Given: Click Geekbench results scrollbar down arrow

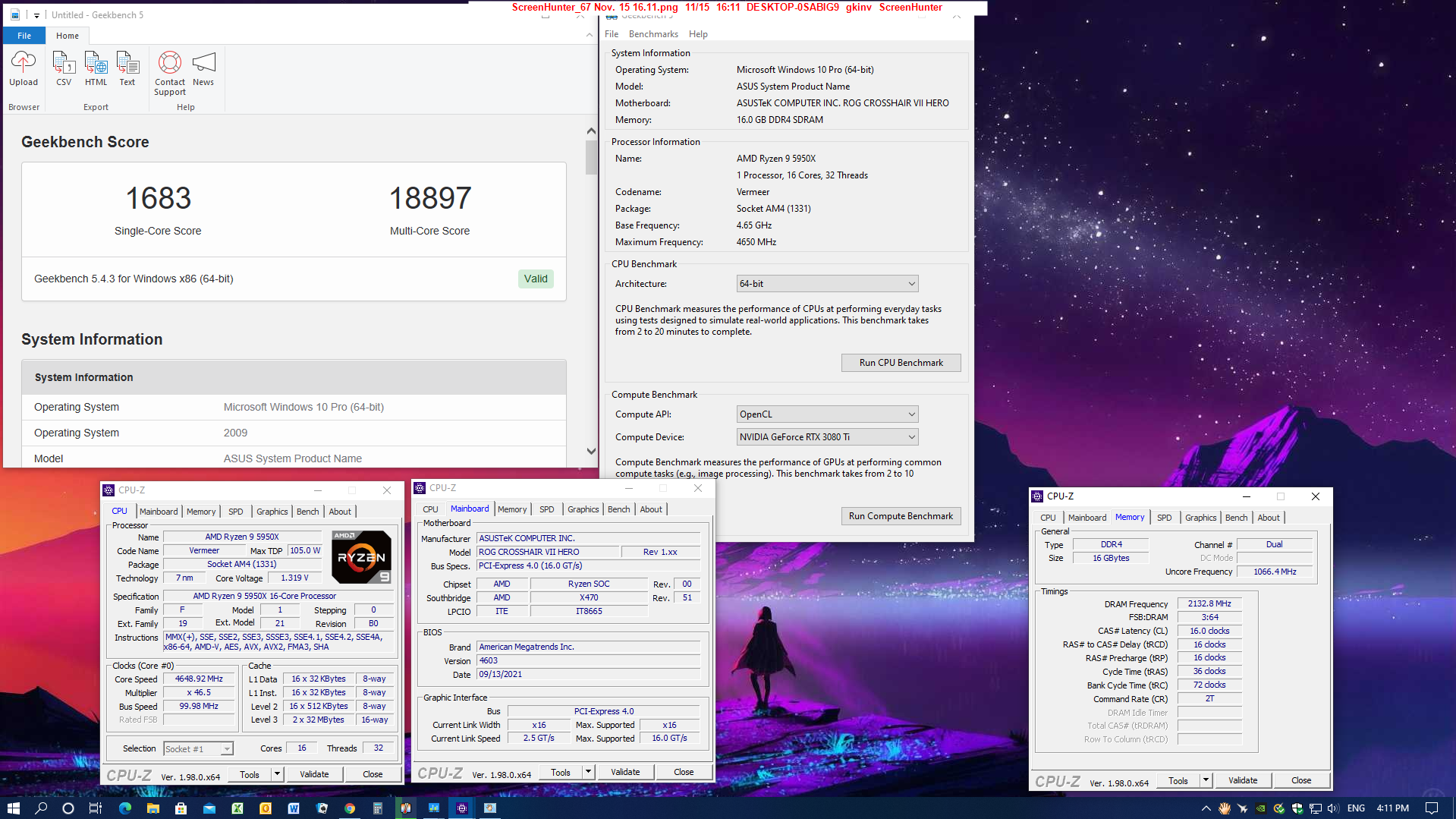Looking at the screenshot, I should tap(591, 452).
